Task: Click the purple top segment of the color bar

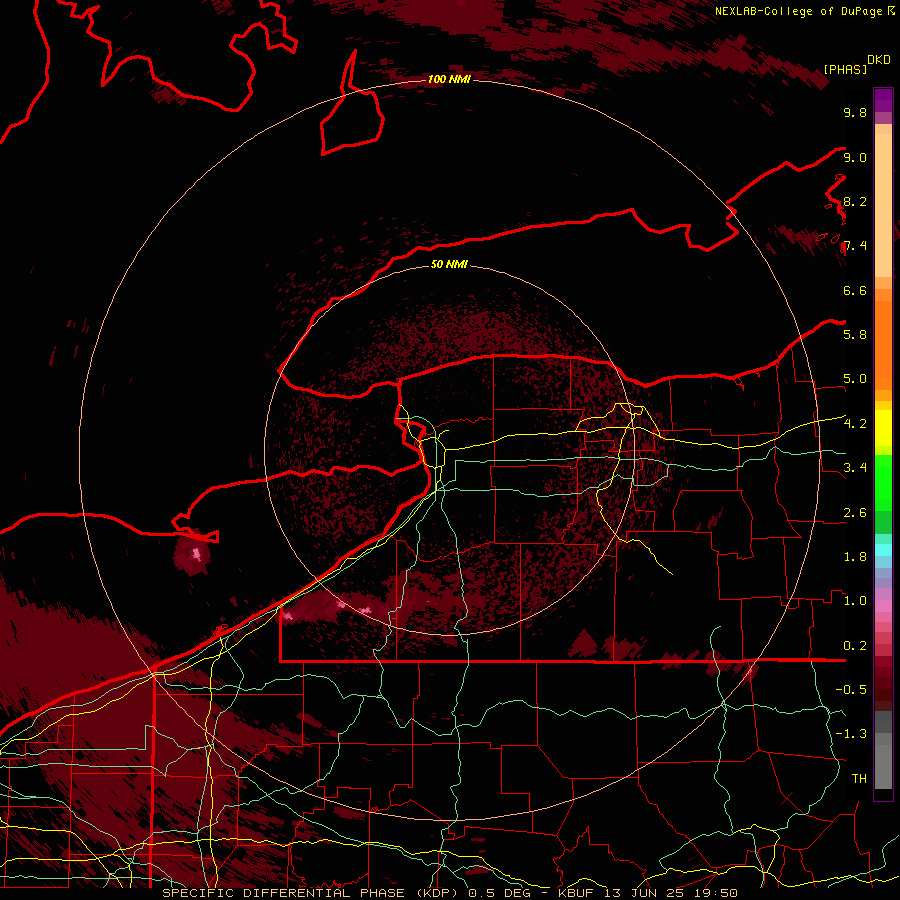Action: (883, 100)
